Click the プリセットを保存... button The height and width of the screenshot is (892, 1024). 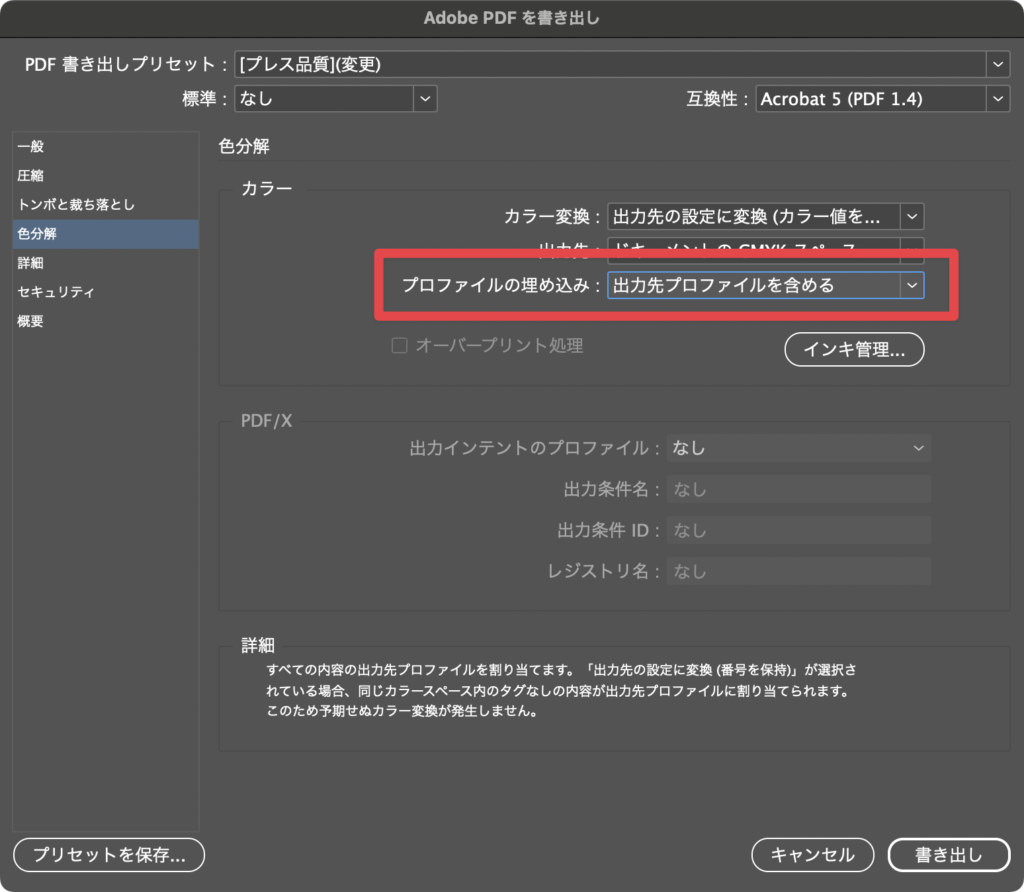109,855
